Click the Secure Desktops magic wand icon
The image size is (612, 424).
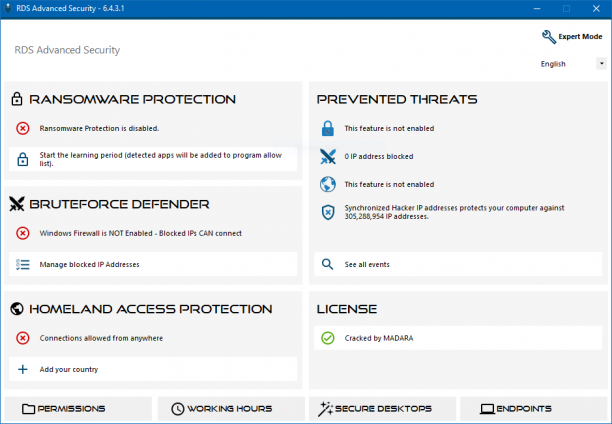[325, 409]
